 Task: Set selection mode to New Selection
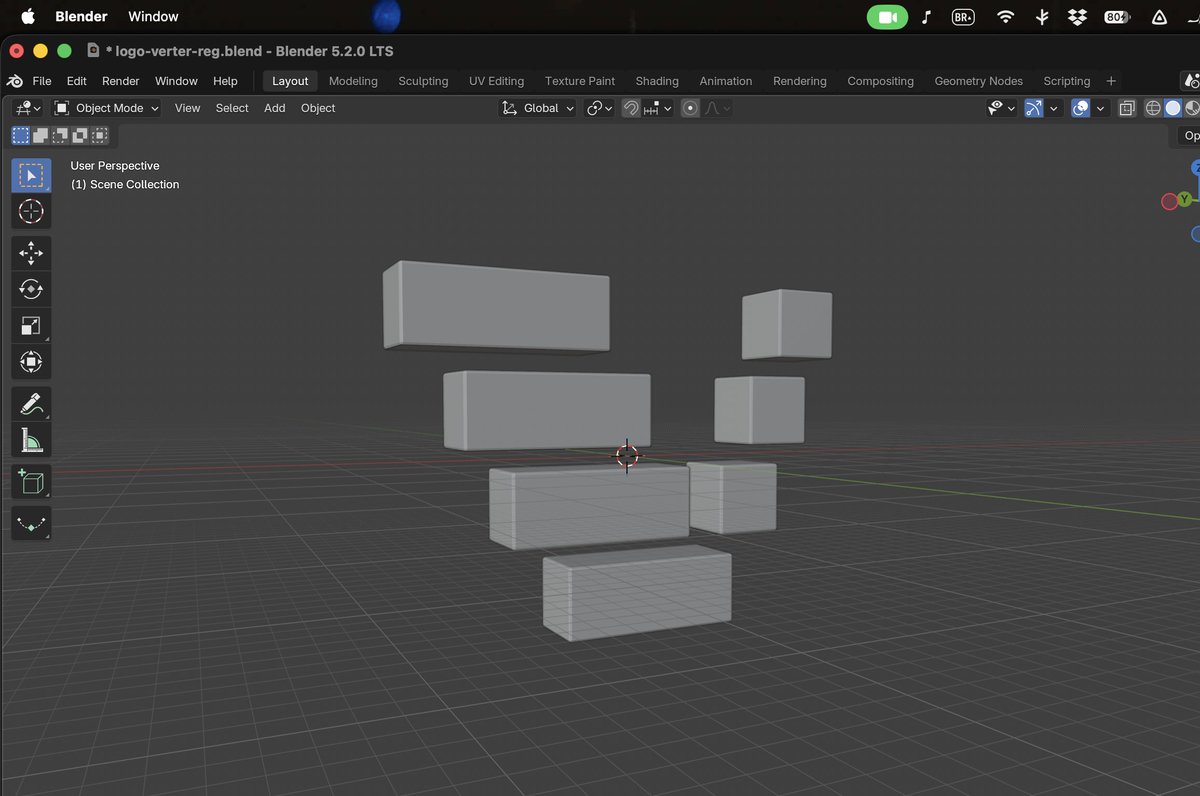(x=21, y=135)
